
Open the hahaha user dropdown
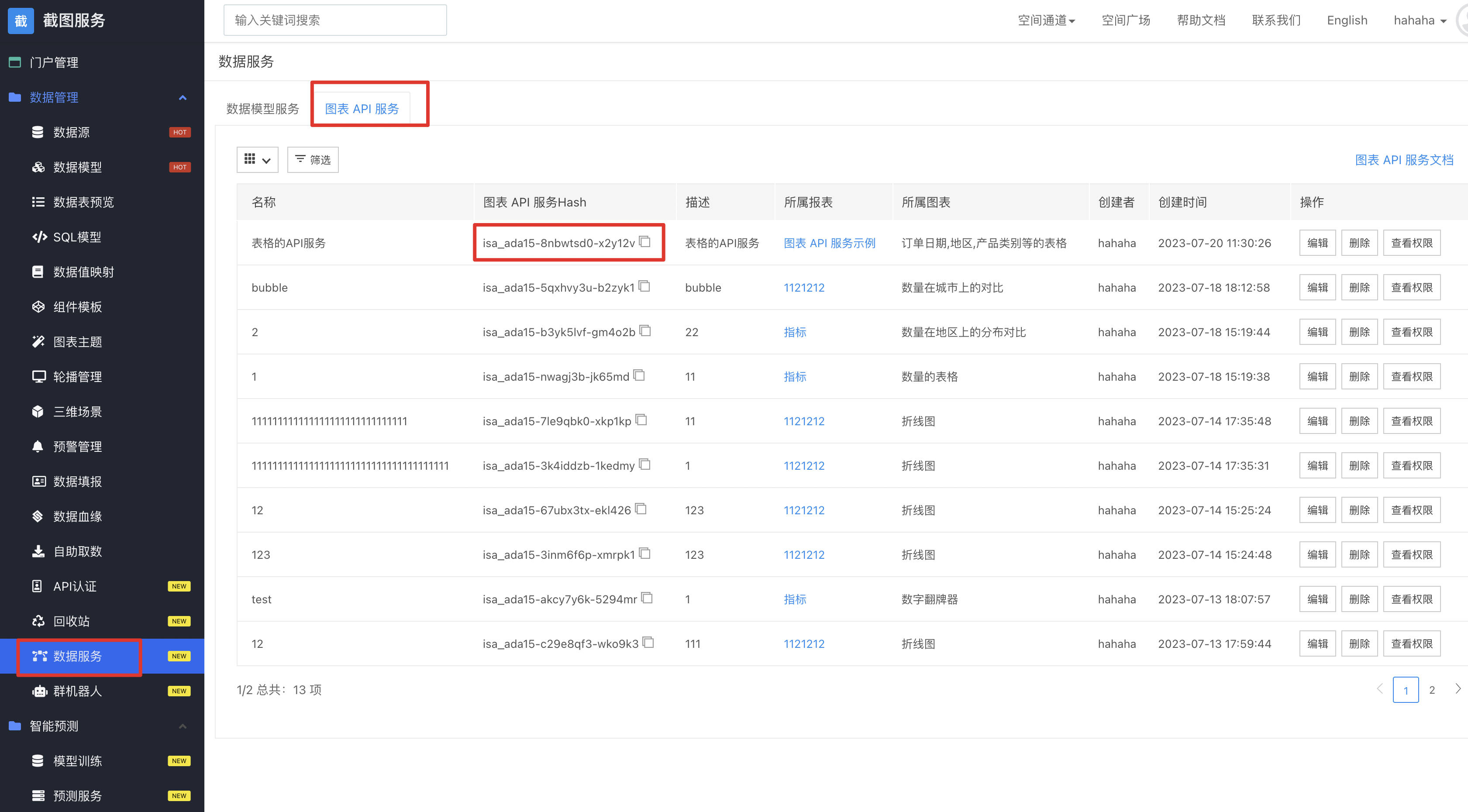coord(1420,21)
